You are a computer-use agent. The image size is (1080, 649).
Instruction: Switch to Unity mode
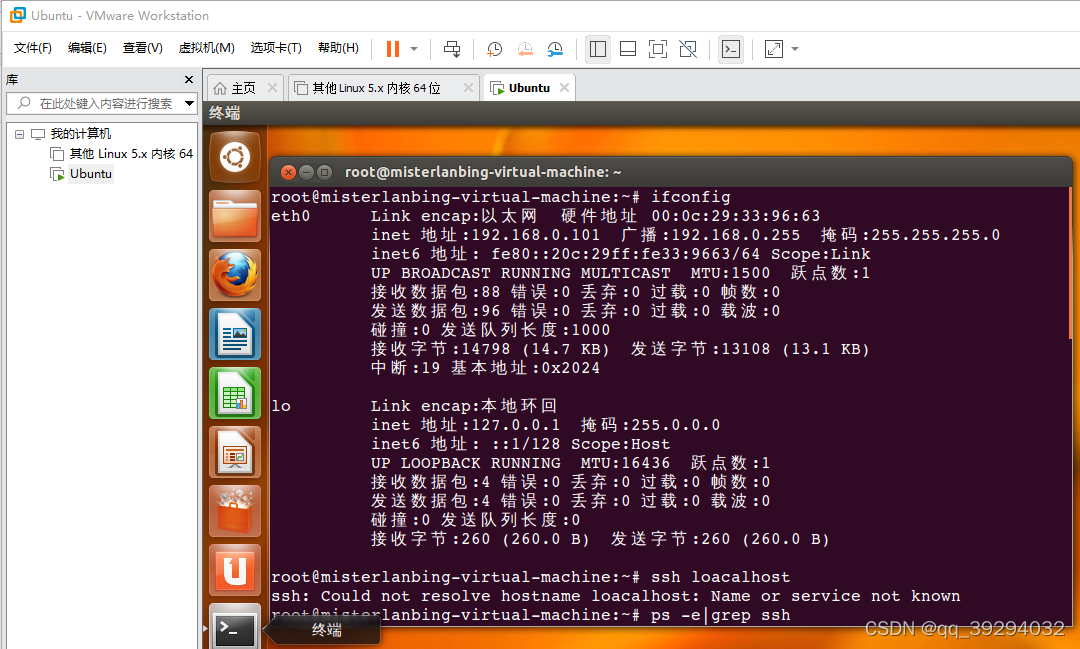coord(687,49)
